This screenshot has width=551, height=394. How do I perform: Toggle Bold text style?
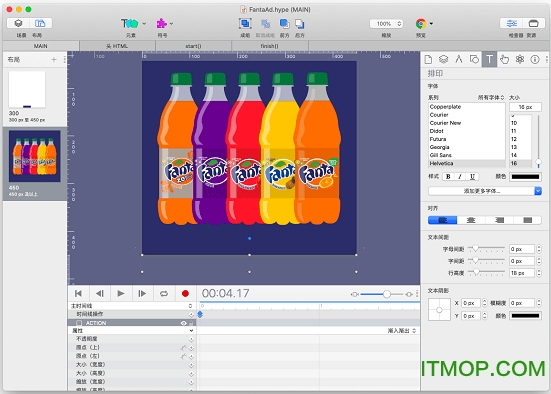[x=448, y=176]
